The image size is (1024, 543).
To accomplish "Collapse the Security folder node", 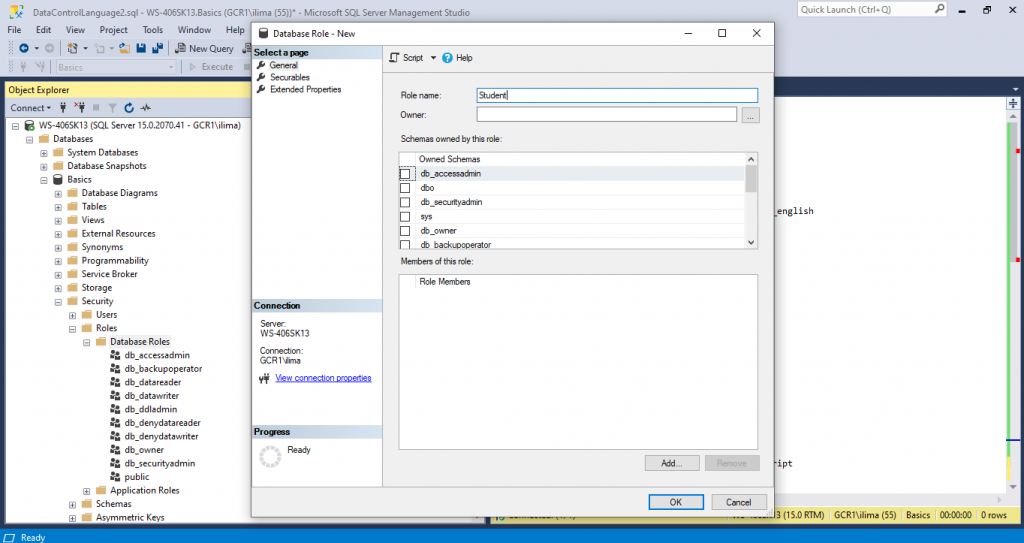I will coord(58,302).
